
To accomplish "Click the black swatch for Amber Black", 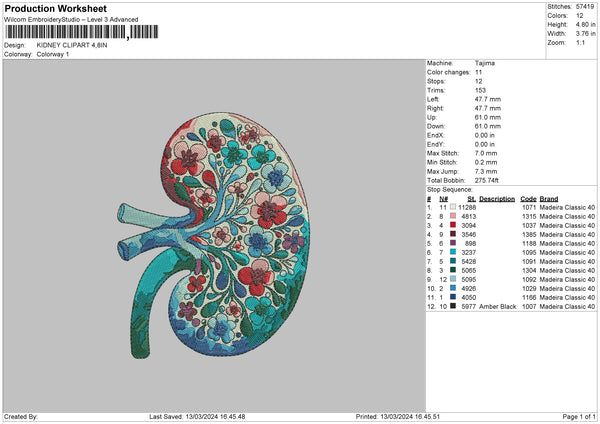I will (453, 306).
